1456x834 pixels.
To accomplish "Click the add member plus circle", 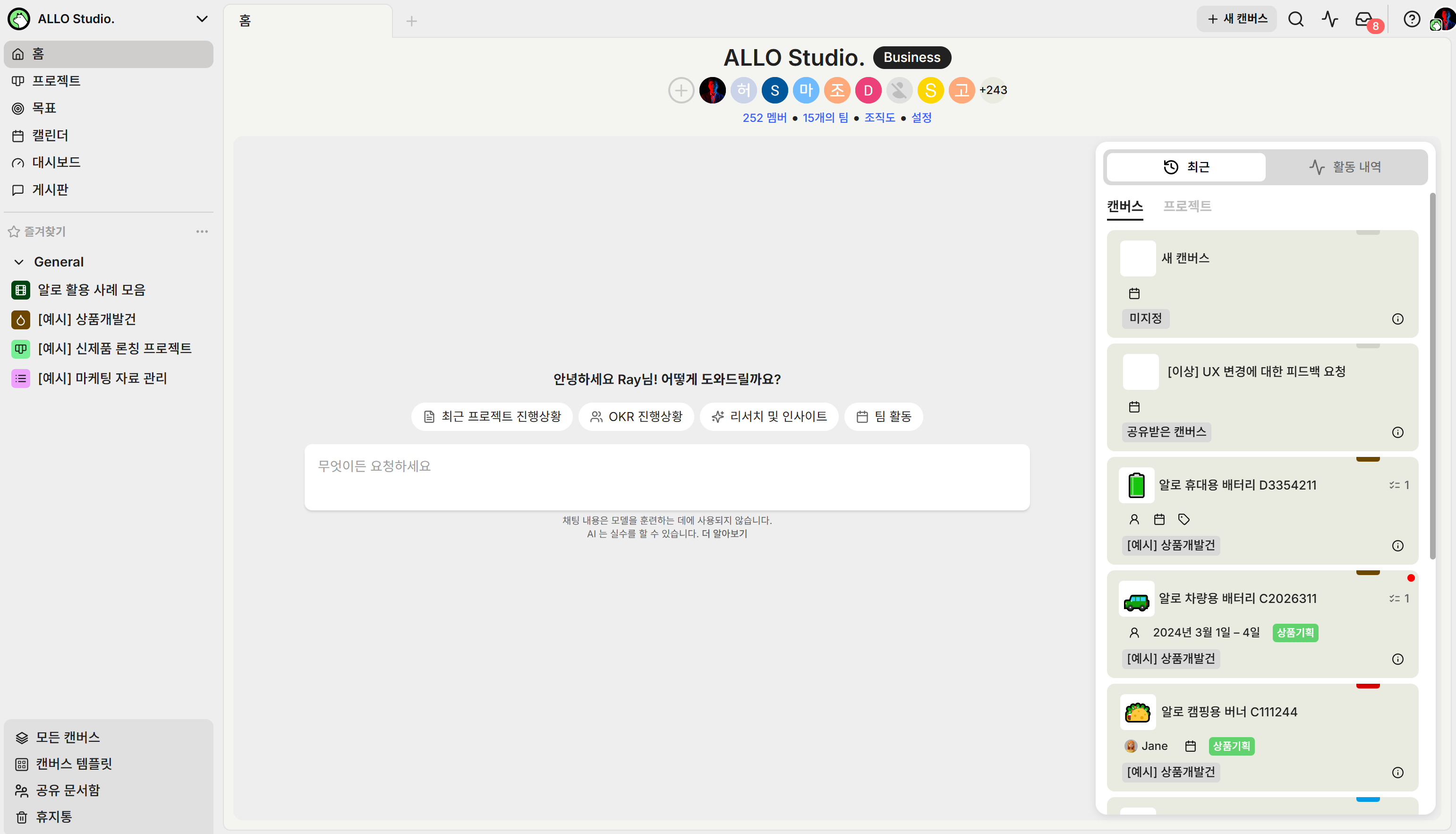I will point(681,90).
